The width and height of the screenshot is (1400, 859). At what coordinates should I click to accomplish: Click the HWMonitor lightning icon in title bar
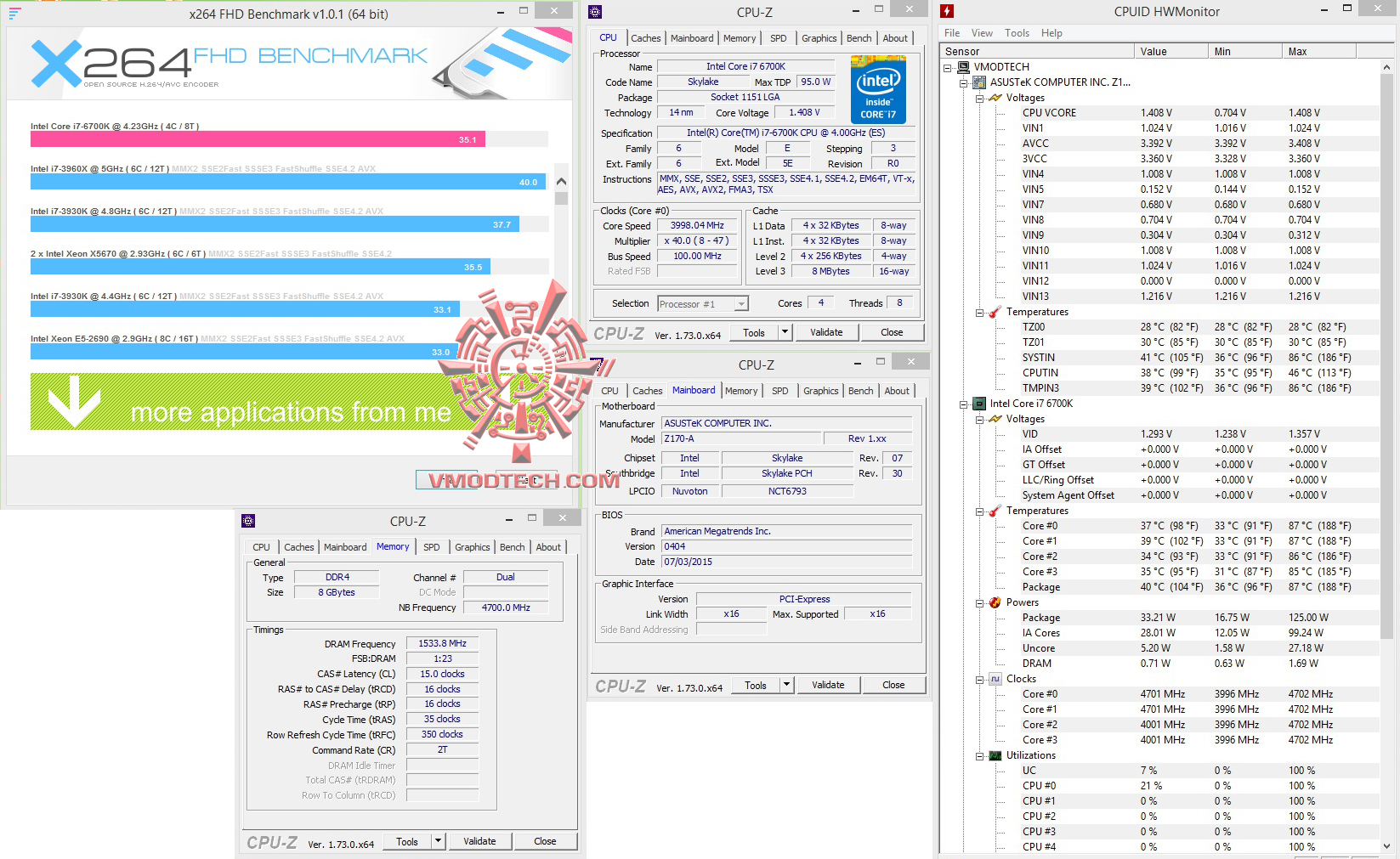click(x=947, y=11)
